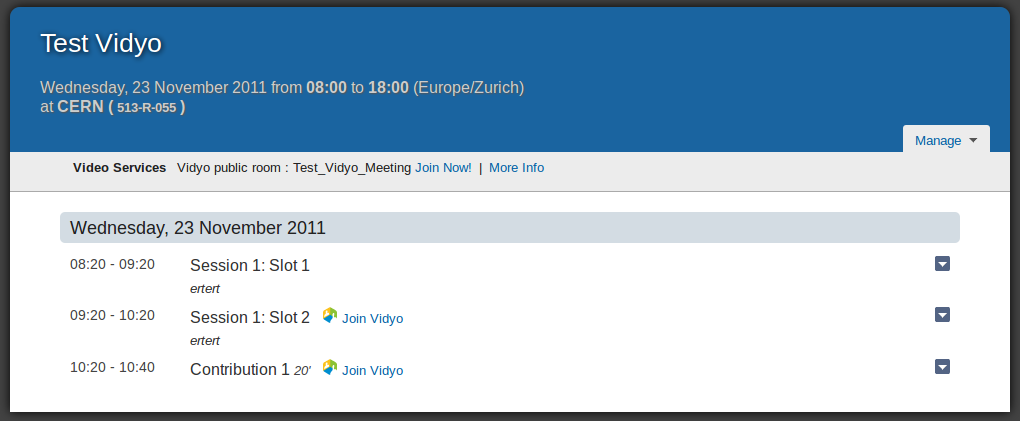The height and width of the screenshot is (421, 1020).
Task: Click the Test_Vidyo_Meeting room name
Action: click(352, 168)
